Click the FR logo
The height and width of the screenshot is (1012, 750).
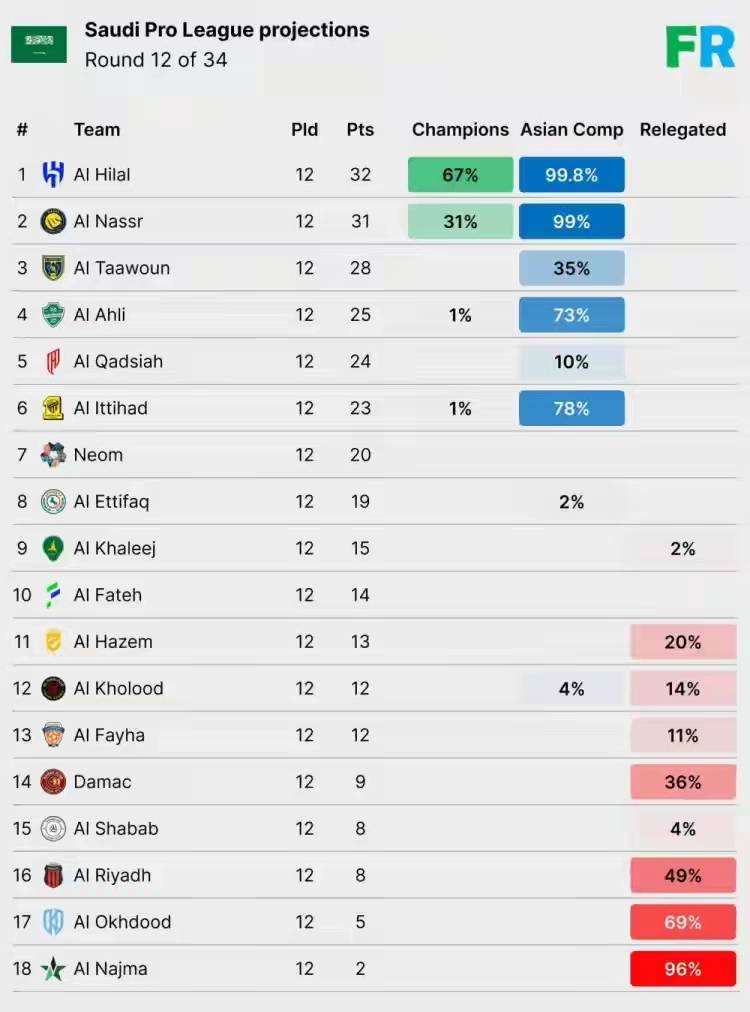[x=700, y=46]
